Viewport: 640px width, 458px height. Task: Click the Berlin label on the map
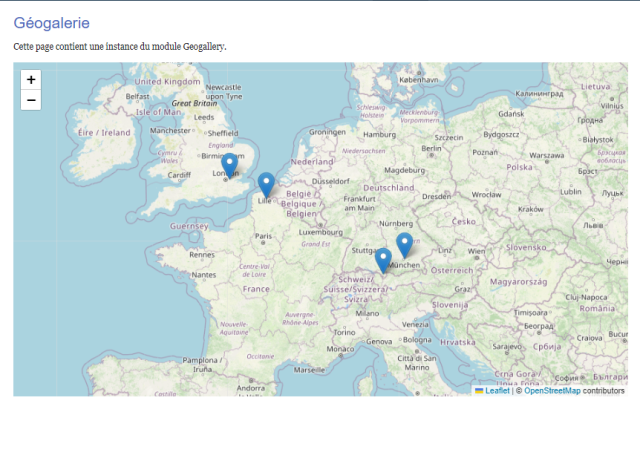[x=431, y=149]
